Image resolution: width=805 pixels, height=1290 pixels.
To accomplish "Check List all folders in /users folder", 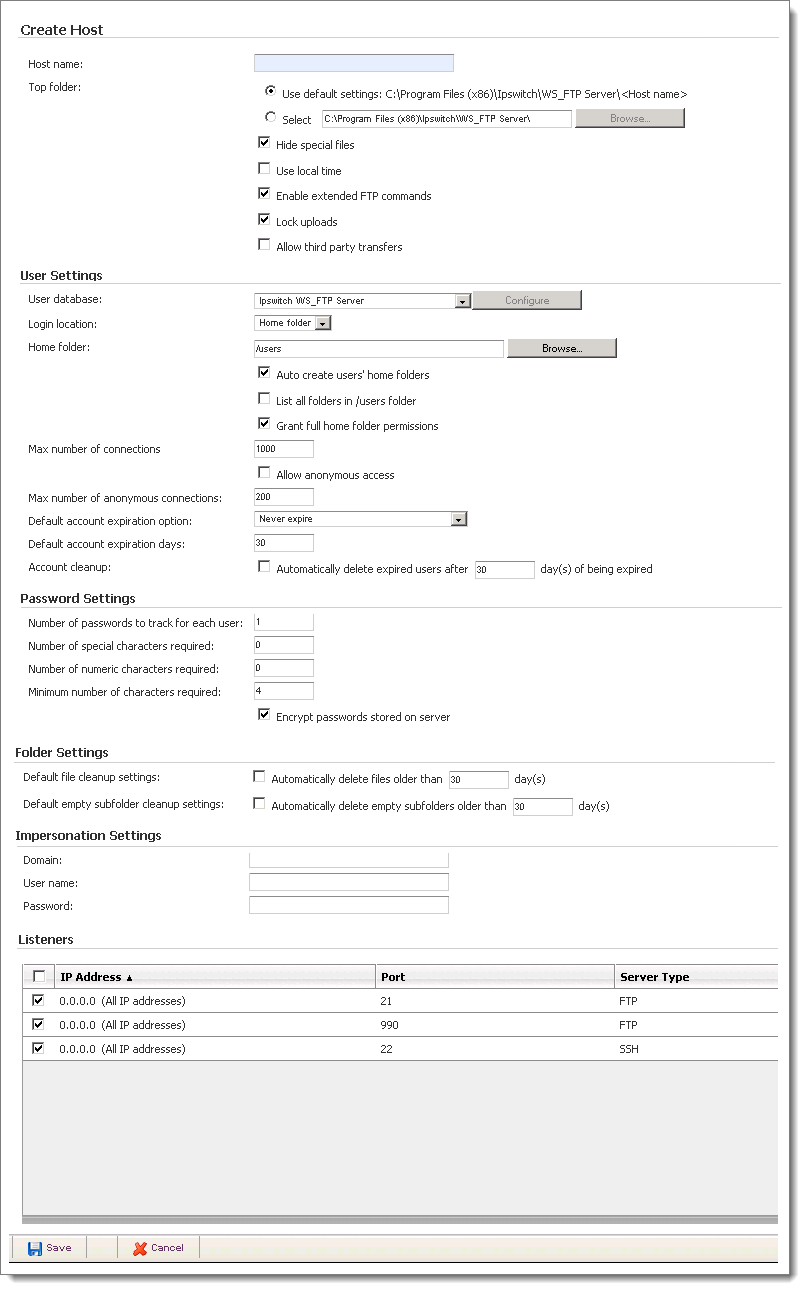I will pos(264,400).
